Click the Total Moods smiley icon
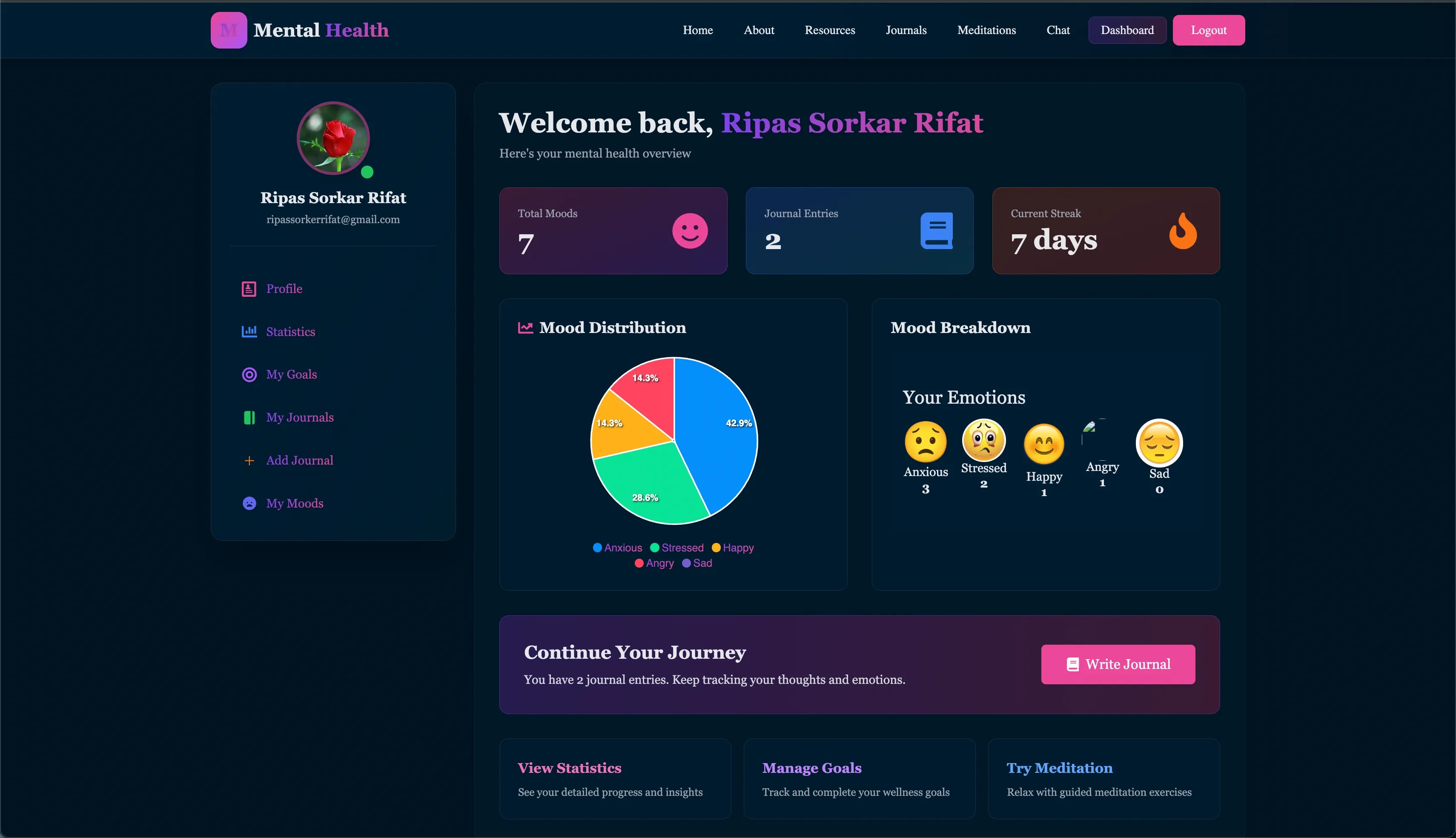The width and height of the screenshot is (1456, 838). coord(690,231)
